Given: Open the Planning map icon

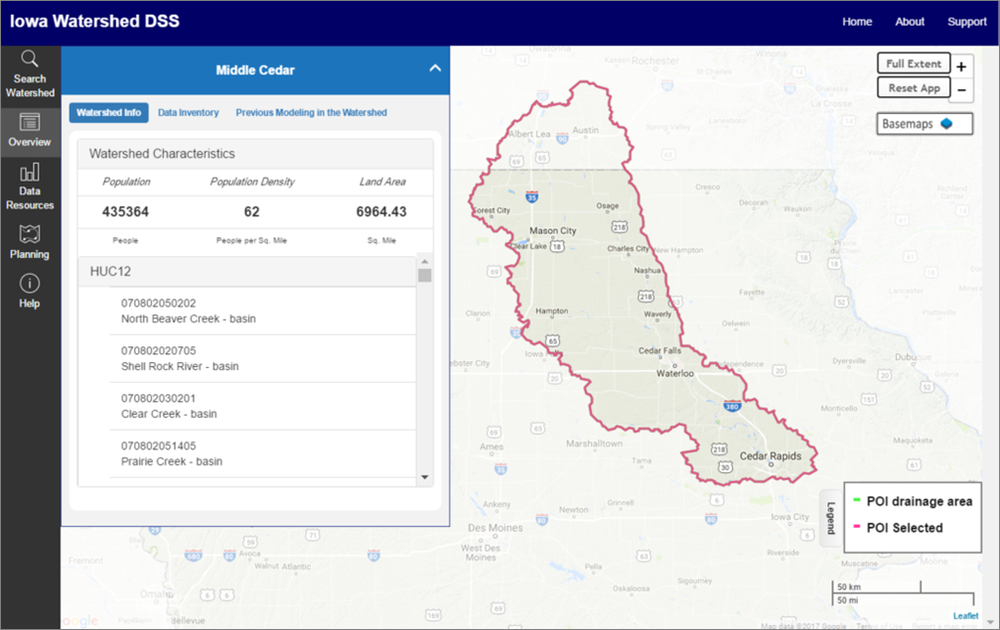Looking at the screenshot, I should [30, 235].
